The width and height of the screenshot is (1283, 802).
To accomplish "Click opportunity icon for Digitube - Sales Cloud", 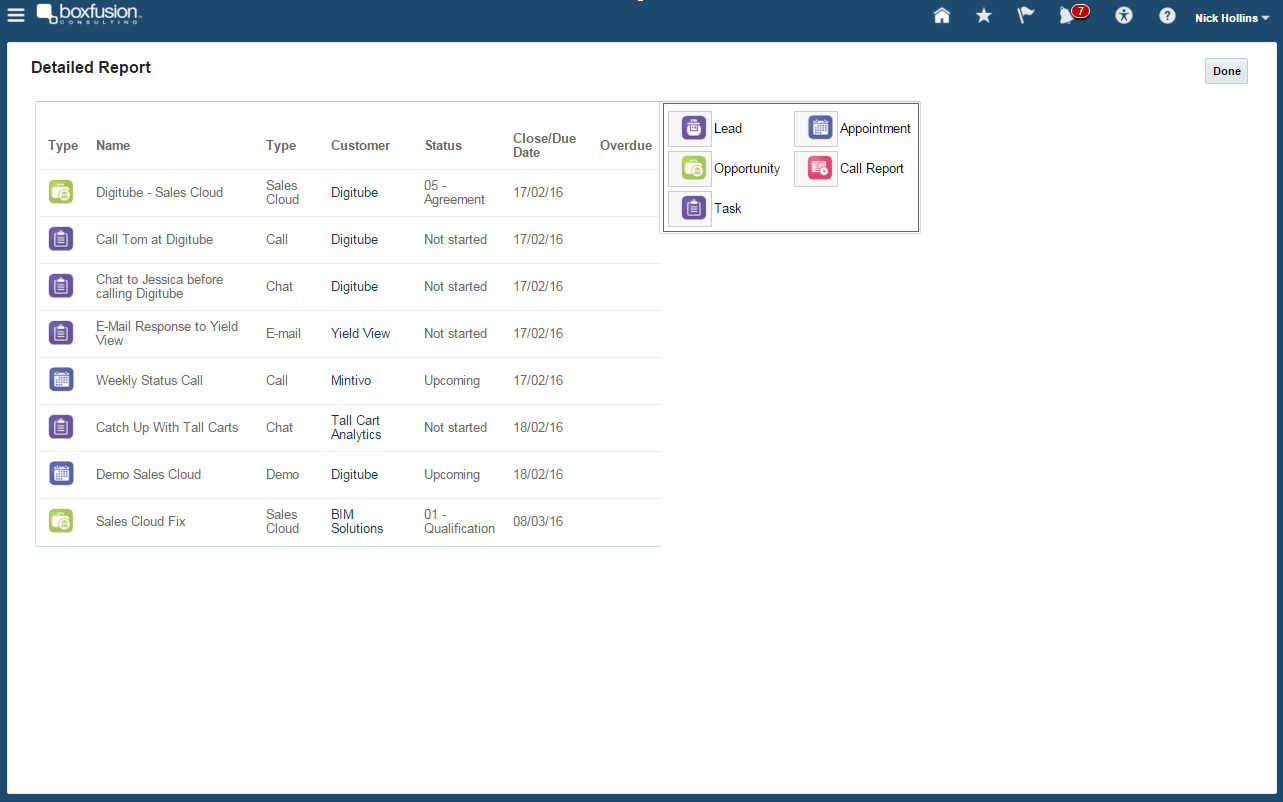I will pos(61,192).
